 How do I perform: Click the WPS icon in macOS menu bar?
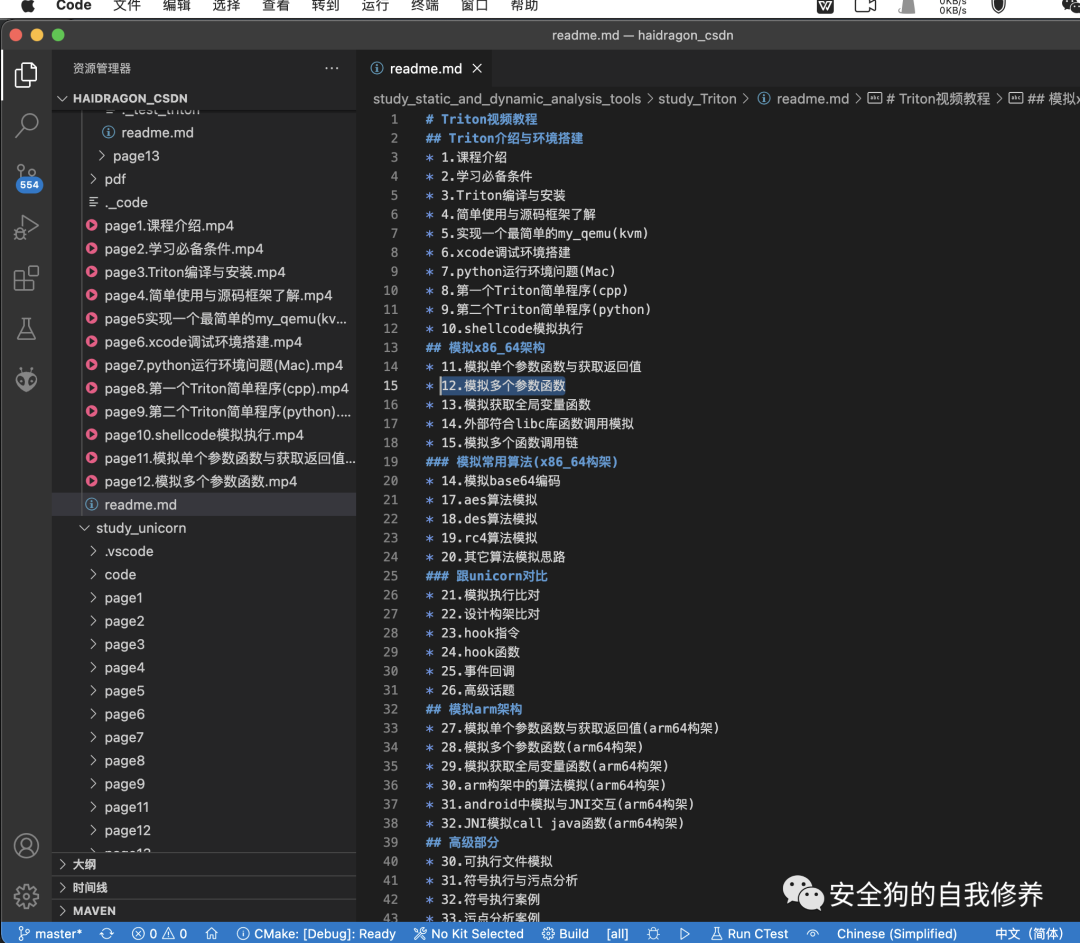824,7
